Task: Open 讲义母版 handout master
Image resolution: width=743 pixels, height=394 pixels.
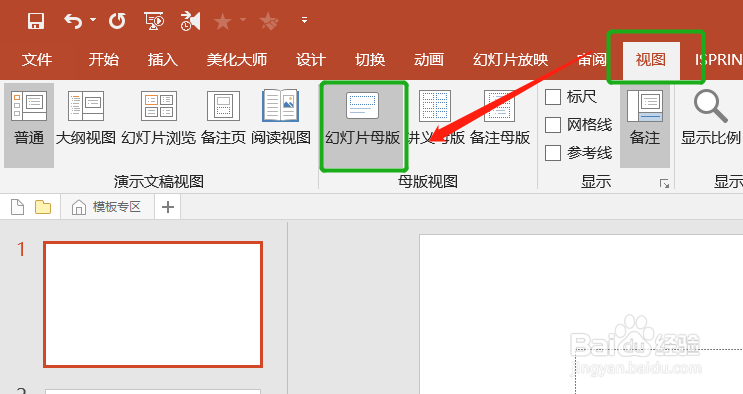Action: (436, 119)
